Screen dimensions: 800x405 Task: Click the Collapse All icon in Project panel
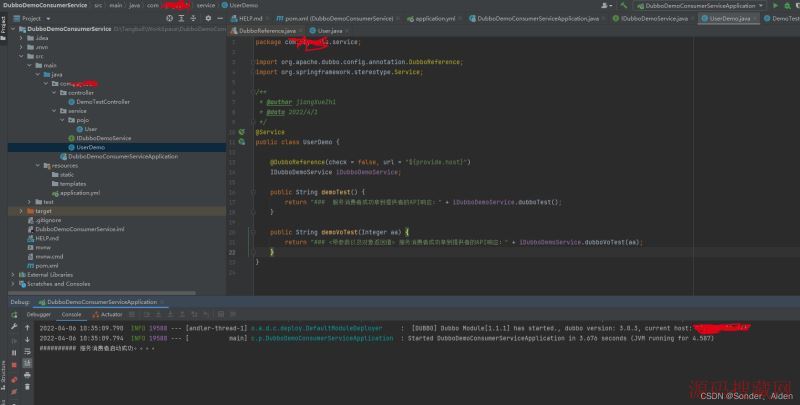click(193, 18)
